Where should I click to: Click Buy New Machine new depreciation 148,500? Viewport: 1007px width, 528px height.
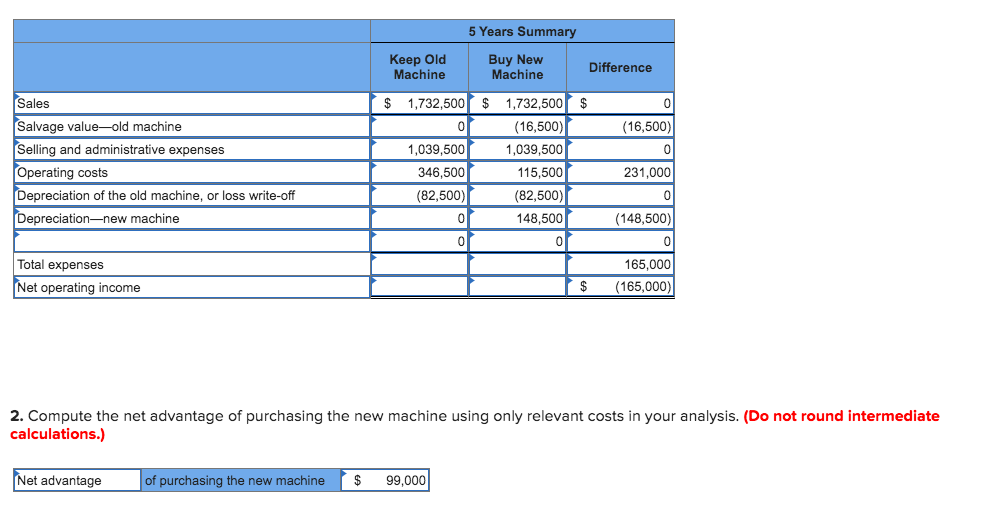click(x=517, y=219)
